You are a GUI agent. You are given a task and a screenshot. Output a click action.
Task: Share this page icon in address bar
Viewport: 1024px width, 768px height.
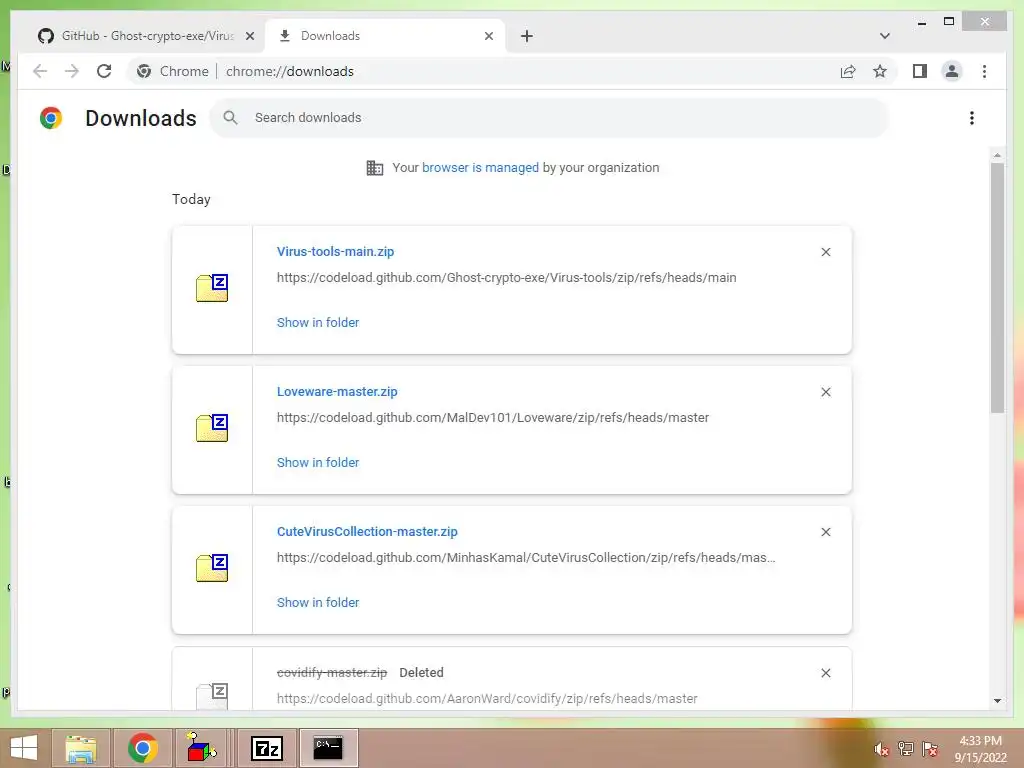(848, 71)
